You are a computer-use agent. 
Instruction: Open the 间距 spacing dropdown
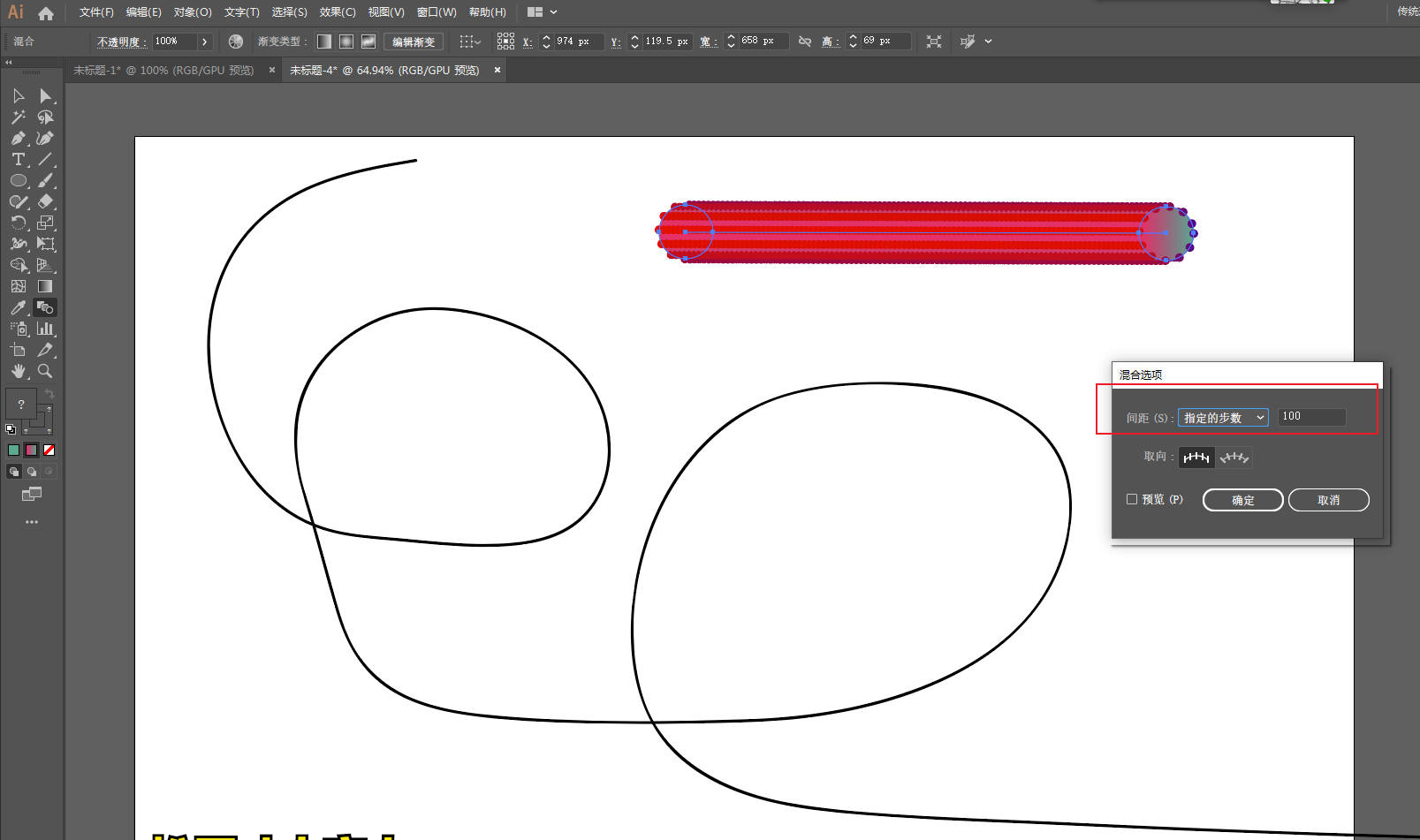click(x=1223, y=418)
